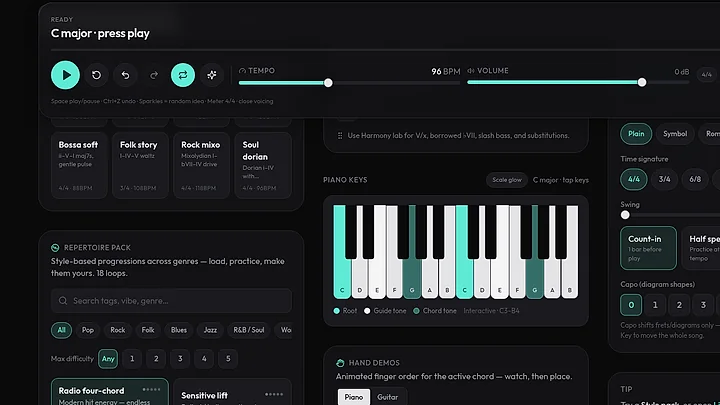Load the Folk story style card
This screenshot has width=720, height=405.
140,165
